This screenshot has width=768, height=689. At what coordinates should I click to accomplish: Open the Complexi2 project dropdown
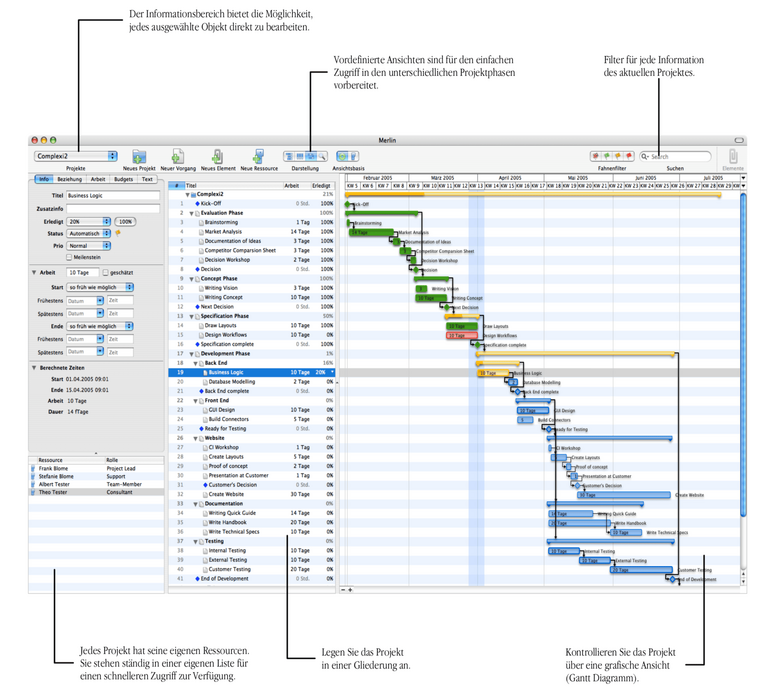click(x=76, y=156)
